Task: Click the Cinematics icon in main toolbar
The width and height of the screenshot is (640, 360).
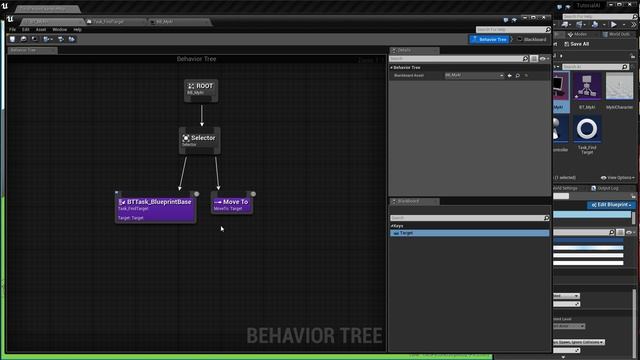Action: tap(580, 25)
